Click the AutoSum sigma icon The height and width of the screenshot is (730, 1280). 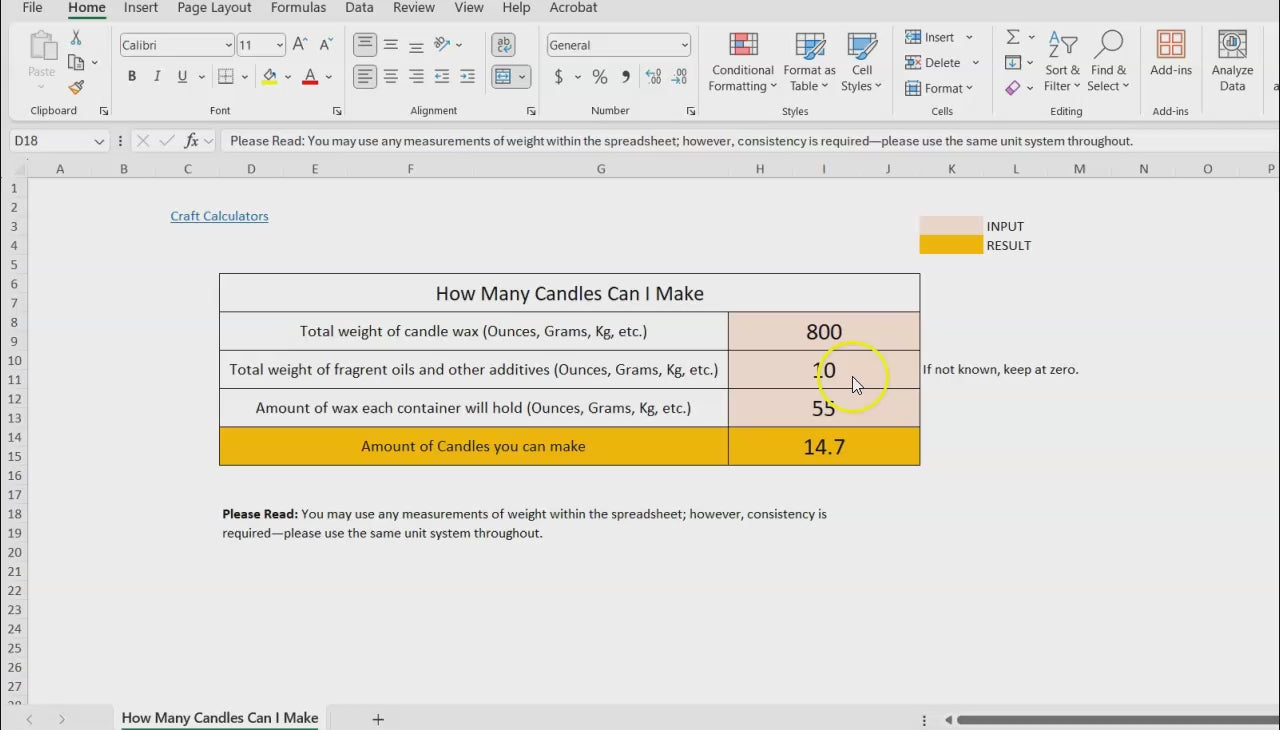[x=1013, y=37]
